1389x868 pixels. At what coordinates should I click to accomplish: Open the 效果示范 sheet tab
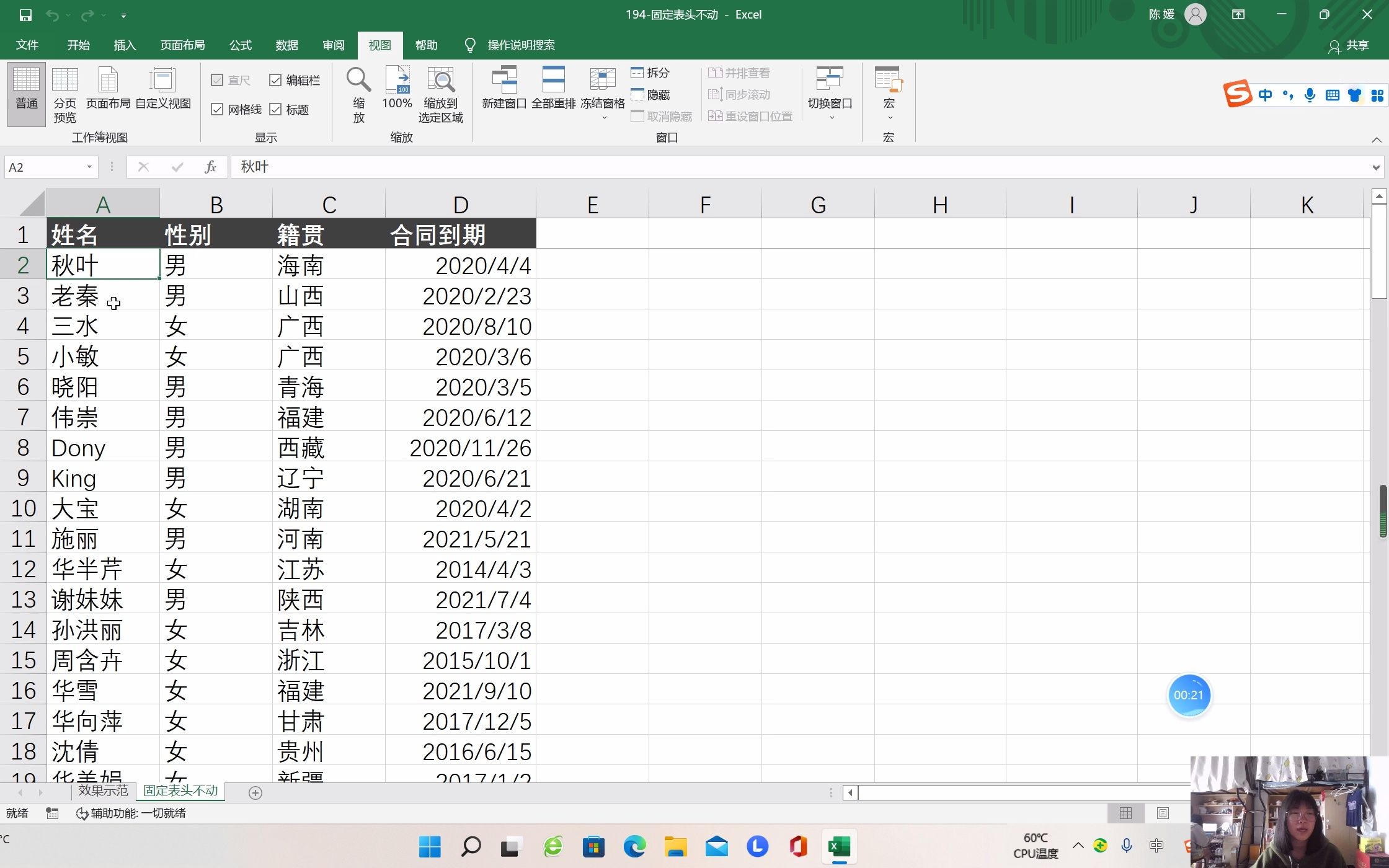(103, 790)
